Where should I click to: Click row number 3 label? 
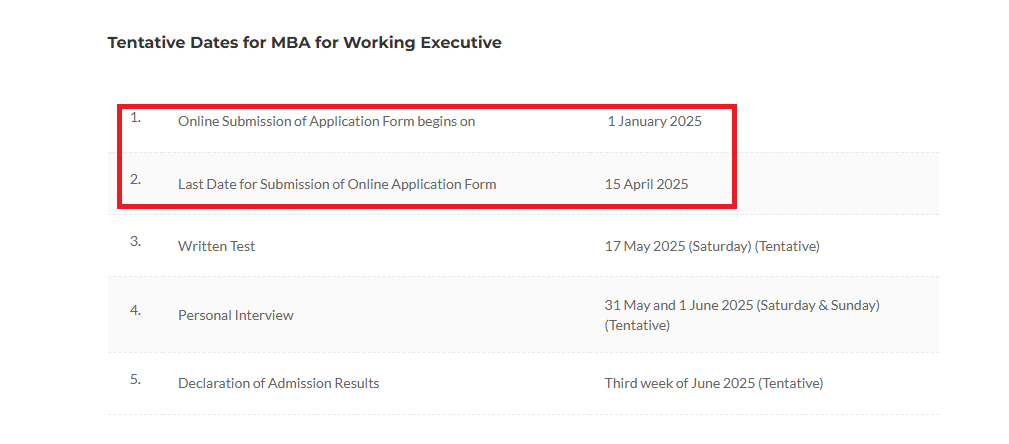135,242
